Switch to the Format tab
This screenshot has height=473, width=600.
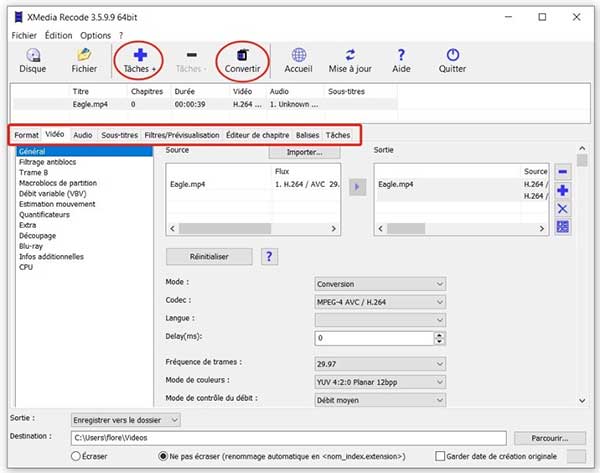coord(26,135)
